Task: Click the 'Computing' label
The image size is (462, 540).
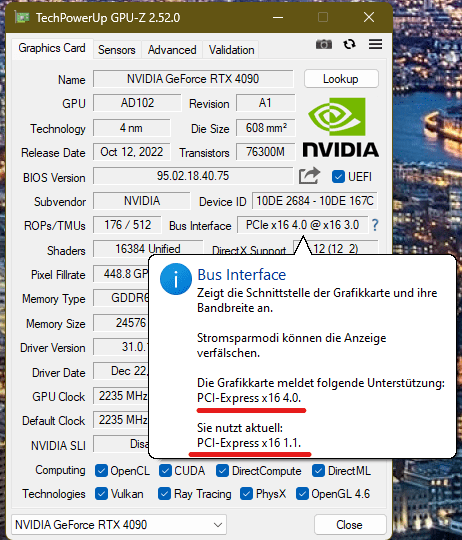Action: click(60, 470)
